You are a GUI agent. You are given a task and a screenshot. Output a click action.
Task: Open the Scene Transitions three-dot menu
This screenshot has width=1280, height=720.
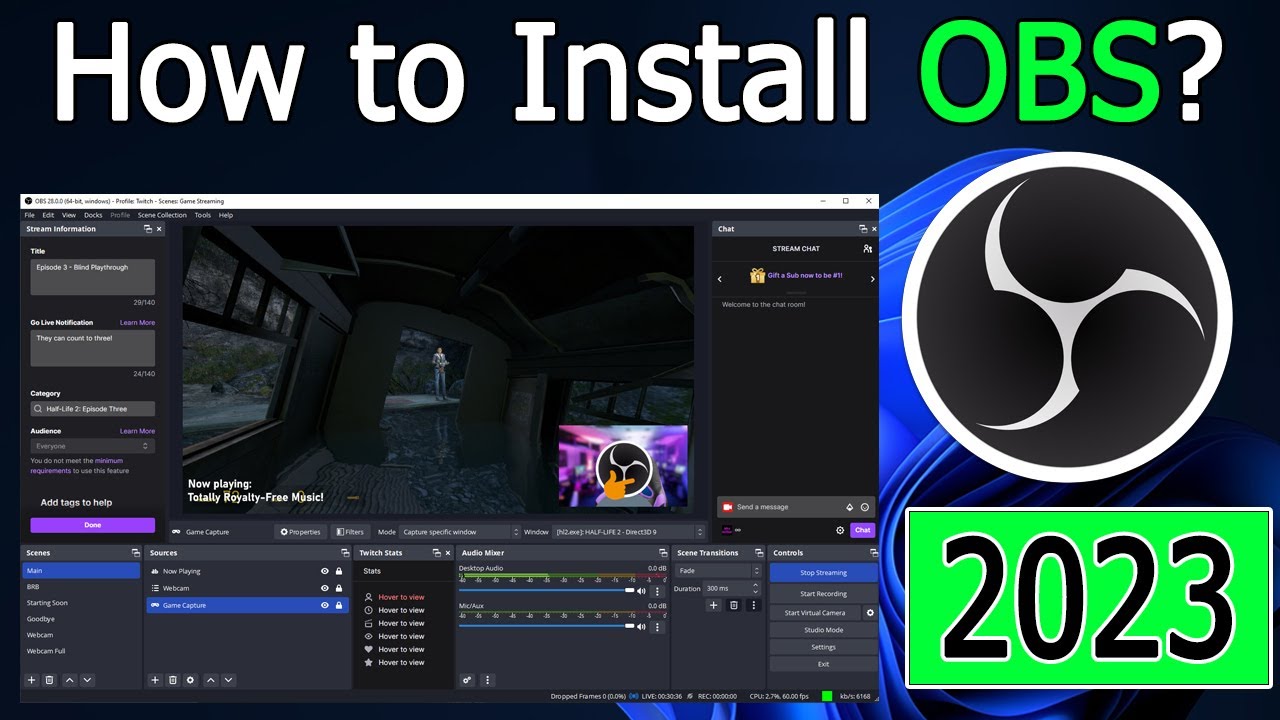point(754,605)
